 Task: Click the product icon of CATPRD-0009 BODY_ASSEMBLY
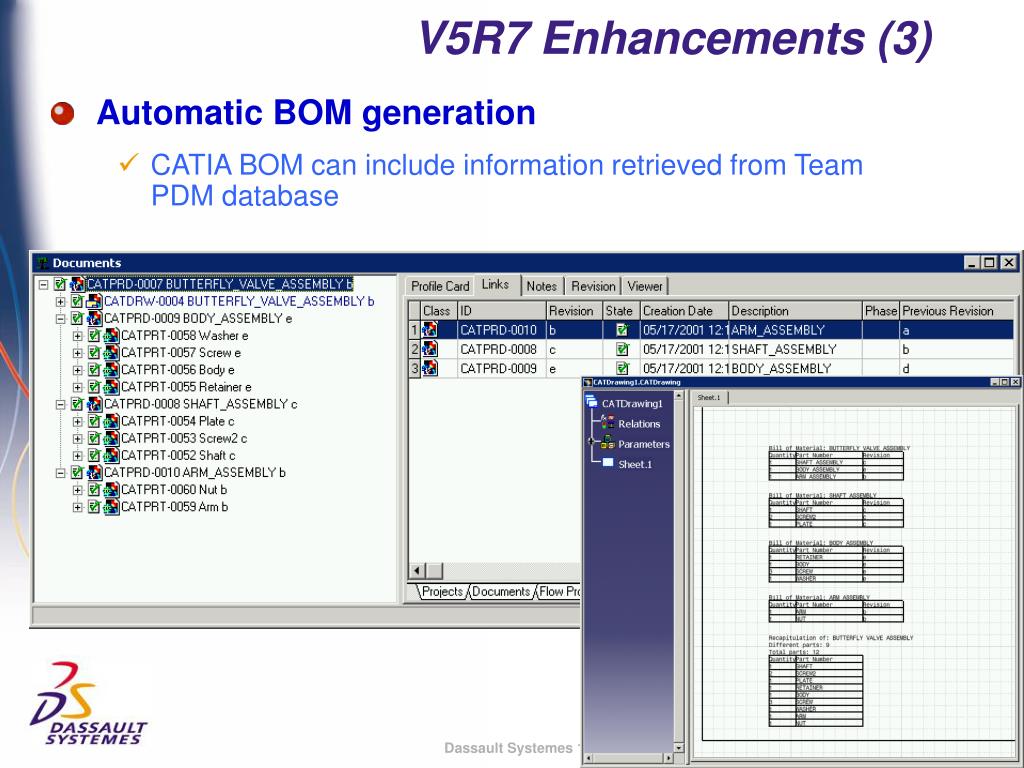(x=95, y=319)
